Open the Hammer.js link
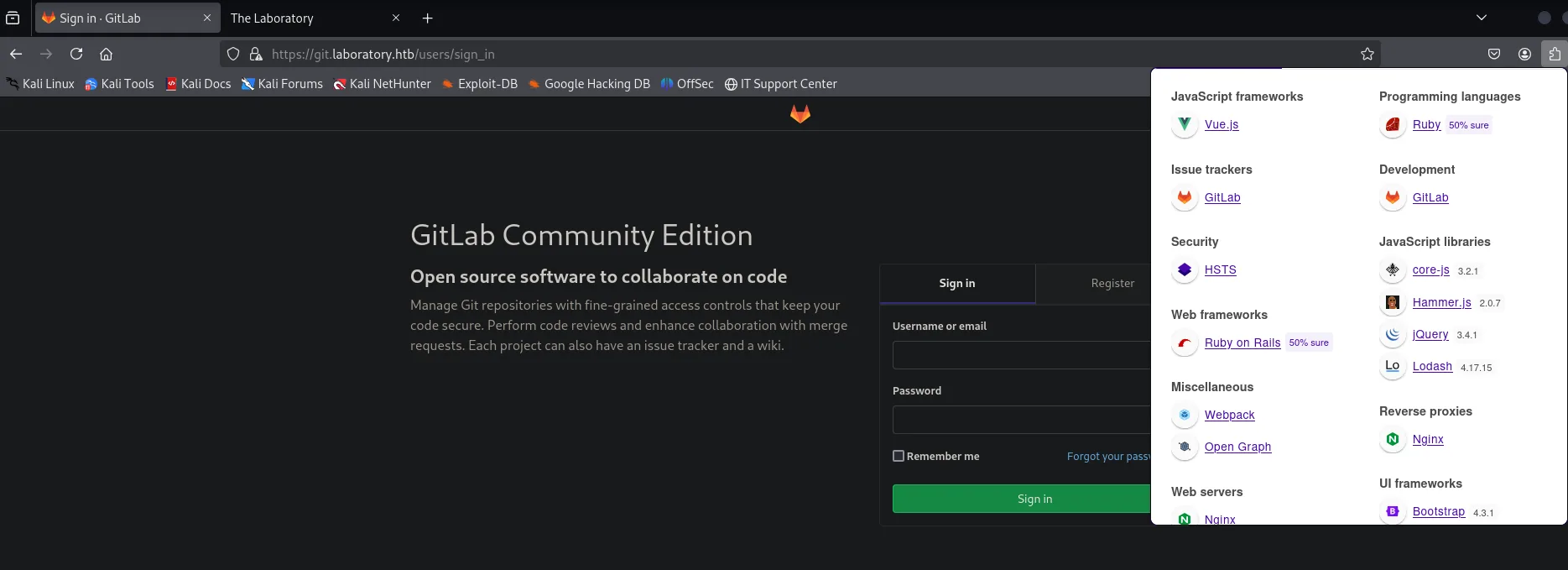Screen dimensions: 1568x570 (1442, 302)
